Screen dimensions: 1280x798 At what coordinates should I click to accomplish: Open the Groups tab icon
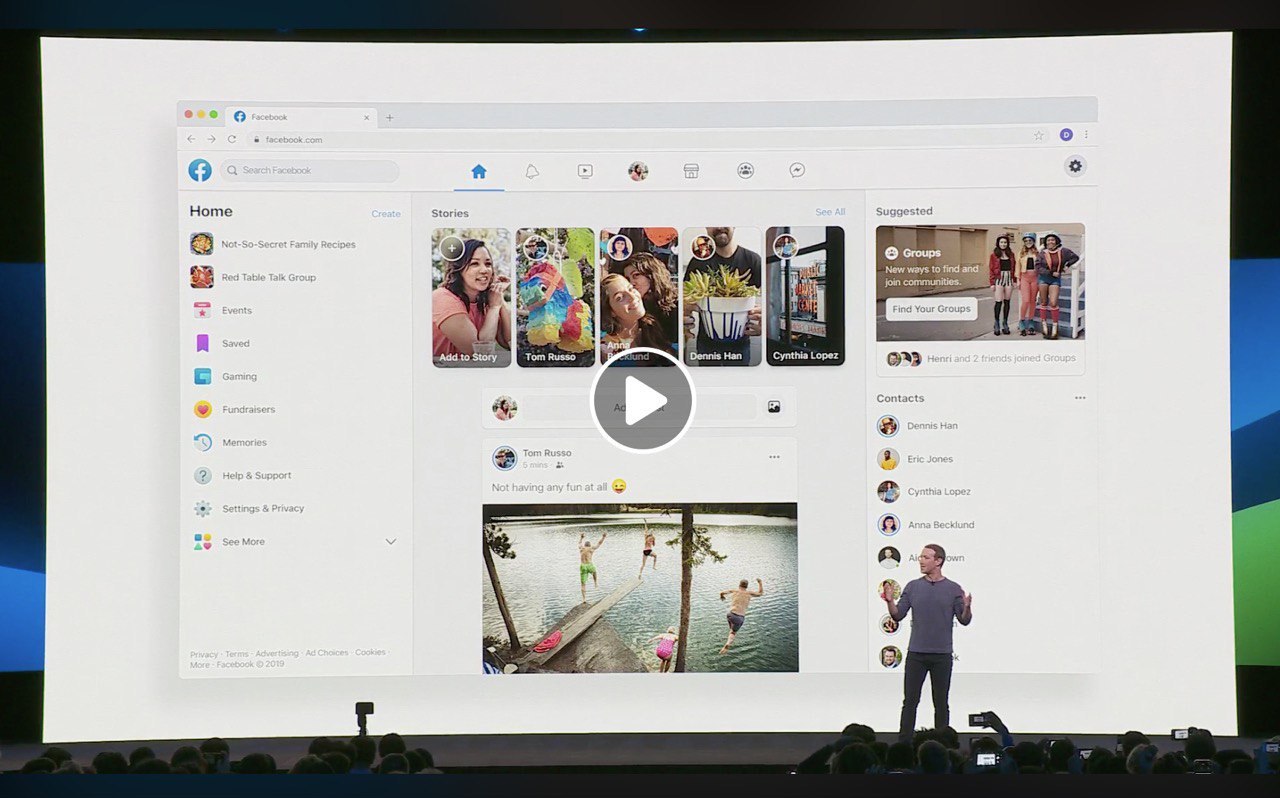click(x=745, y=171)
